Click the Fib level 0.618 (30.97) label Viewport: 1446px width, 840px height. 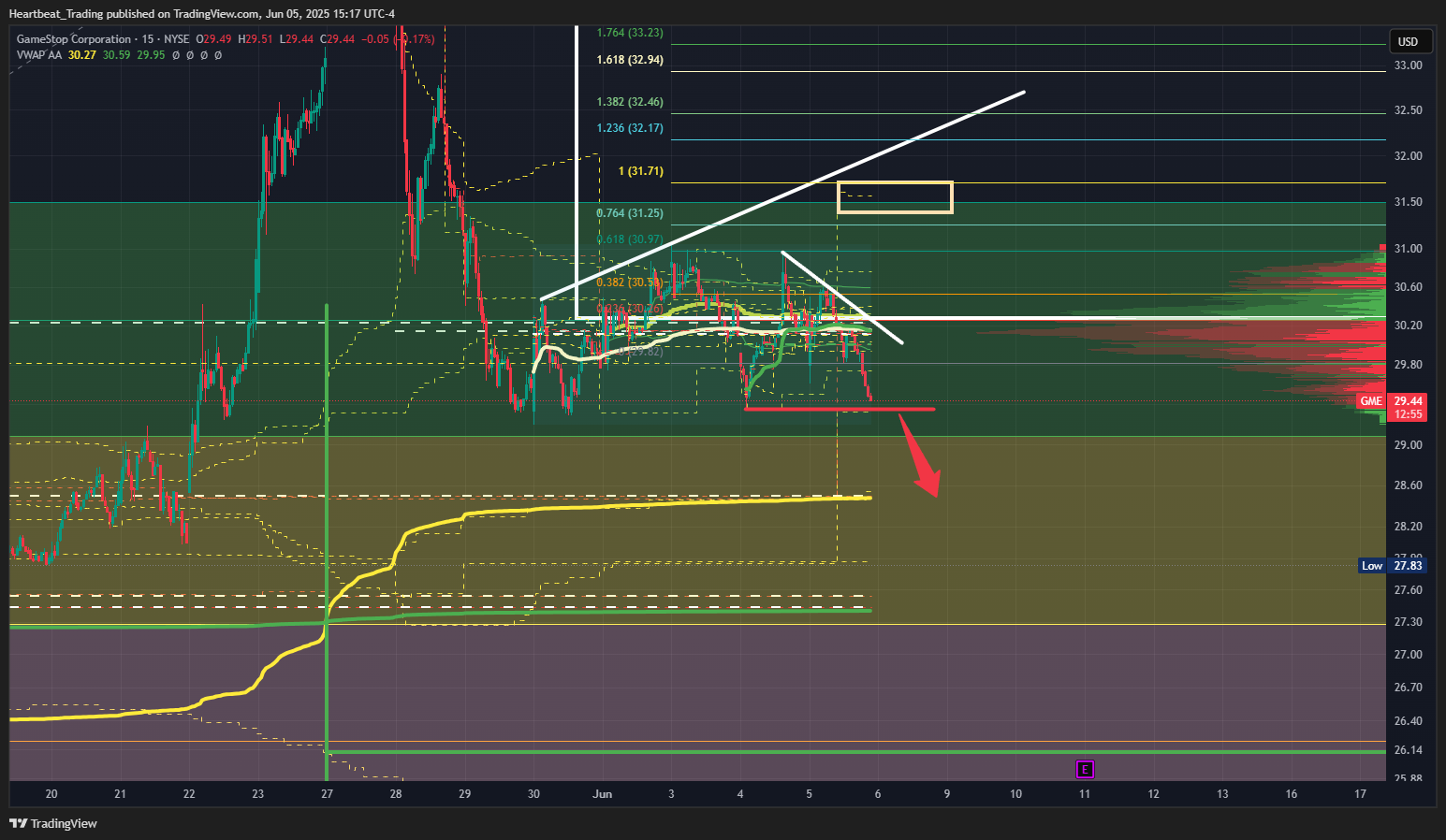click(630, 239)
